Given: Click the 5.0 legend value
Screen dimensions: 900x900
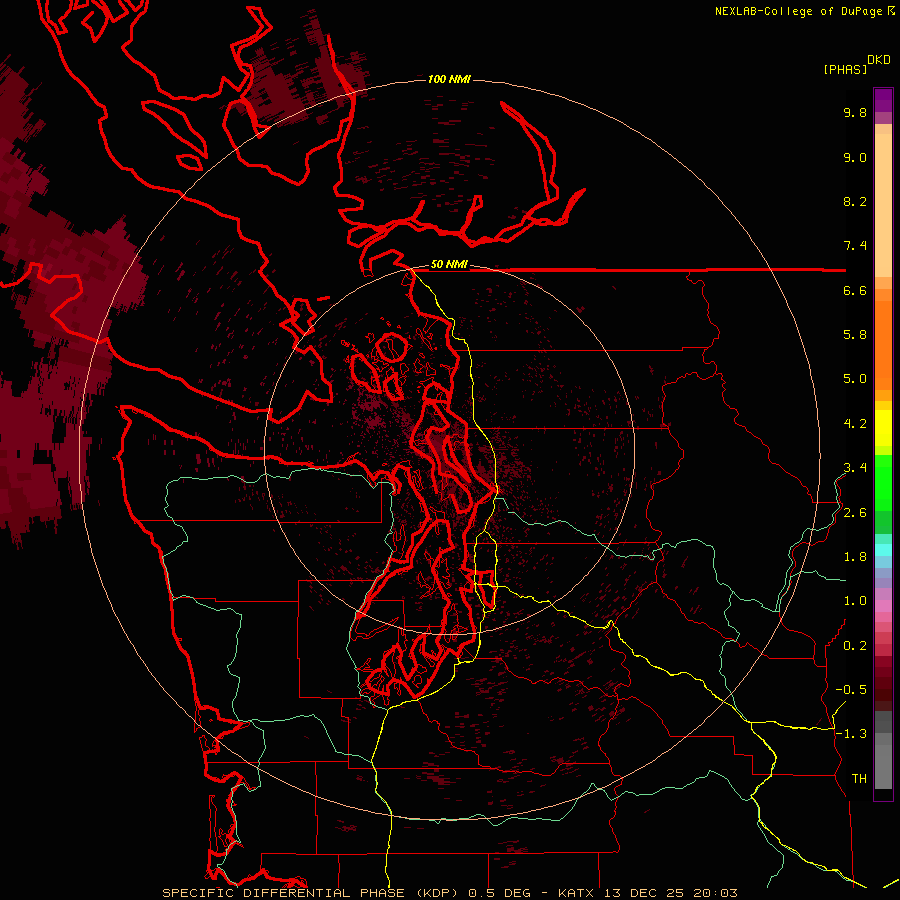Looking at the screenshot, I should point(855,379).
